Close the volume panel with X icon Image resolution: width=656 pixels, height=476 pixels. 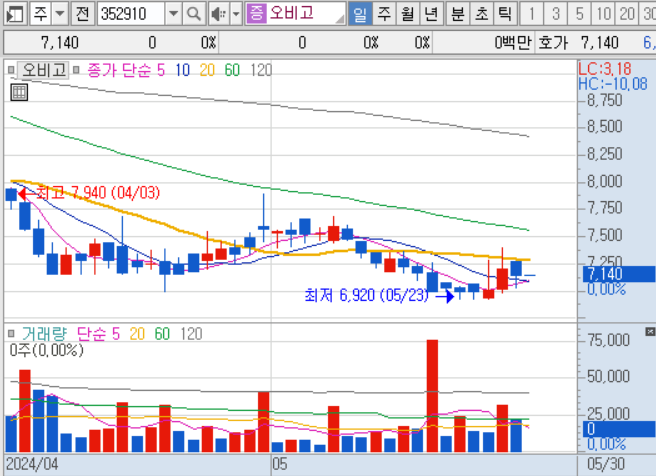click(650, 332)
